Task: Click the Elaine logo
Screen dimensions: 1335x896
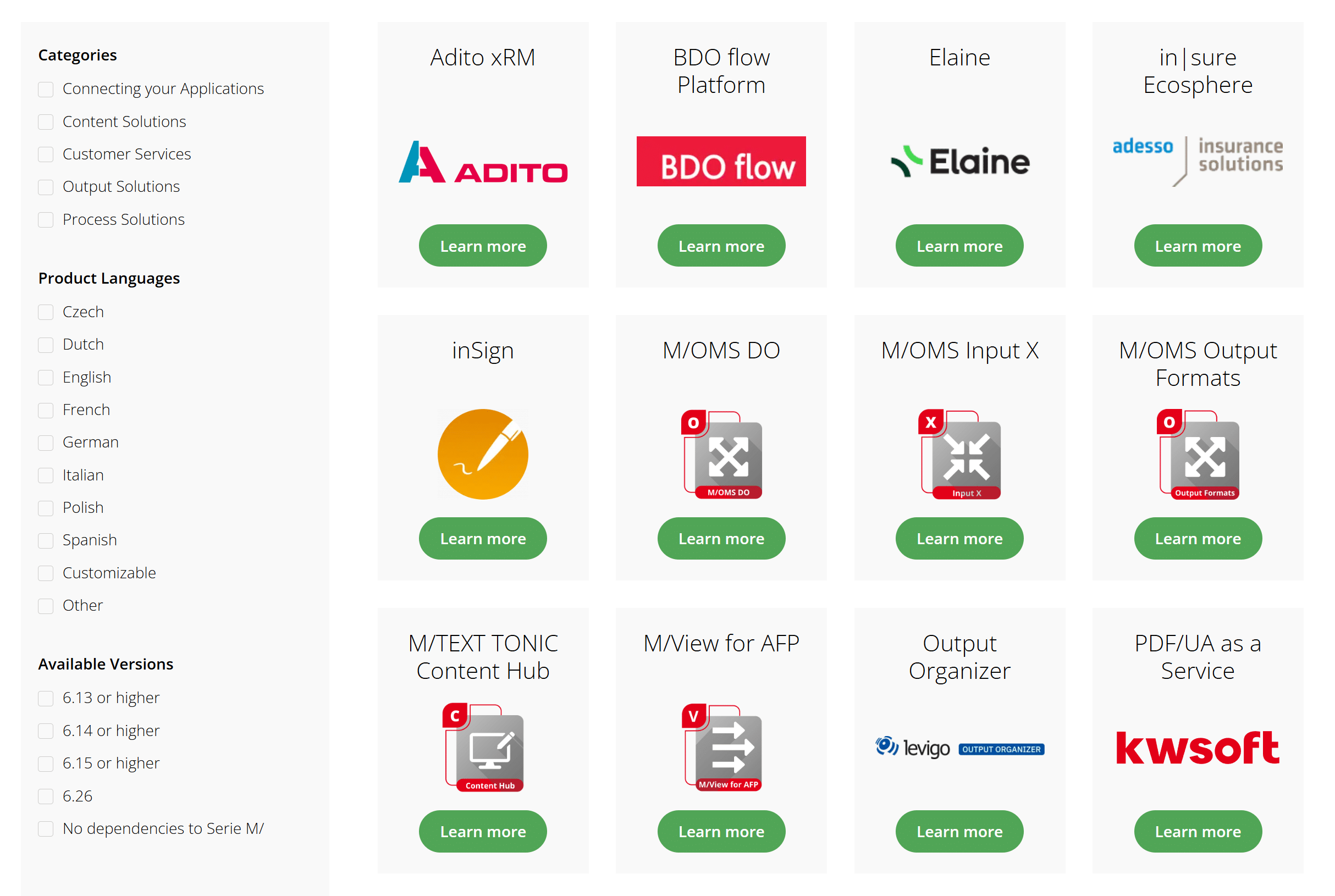Action: tap(959, 161)
